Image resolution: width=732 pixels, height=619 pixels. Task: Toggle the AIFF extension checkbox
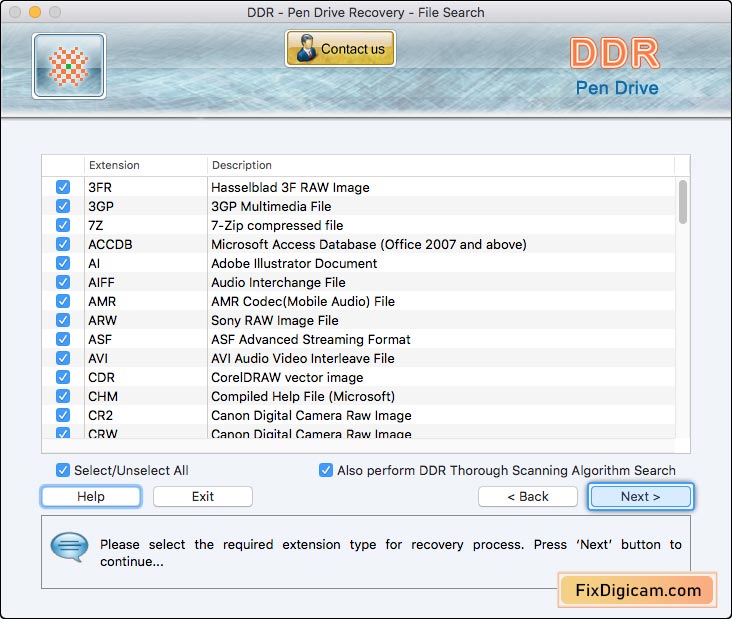click(x=63, y=282)
